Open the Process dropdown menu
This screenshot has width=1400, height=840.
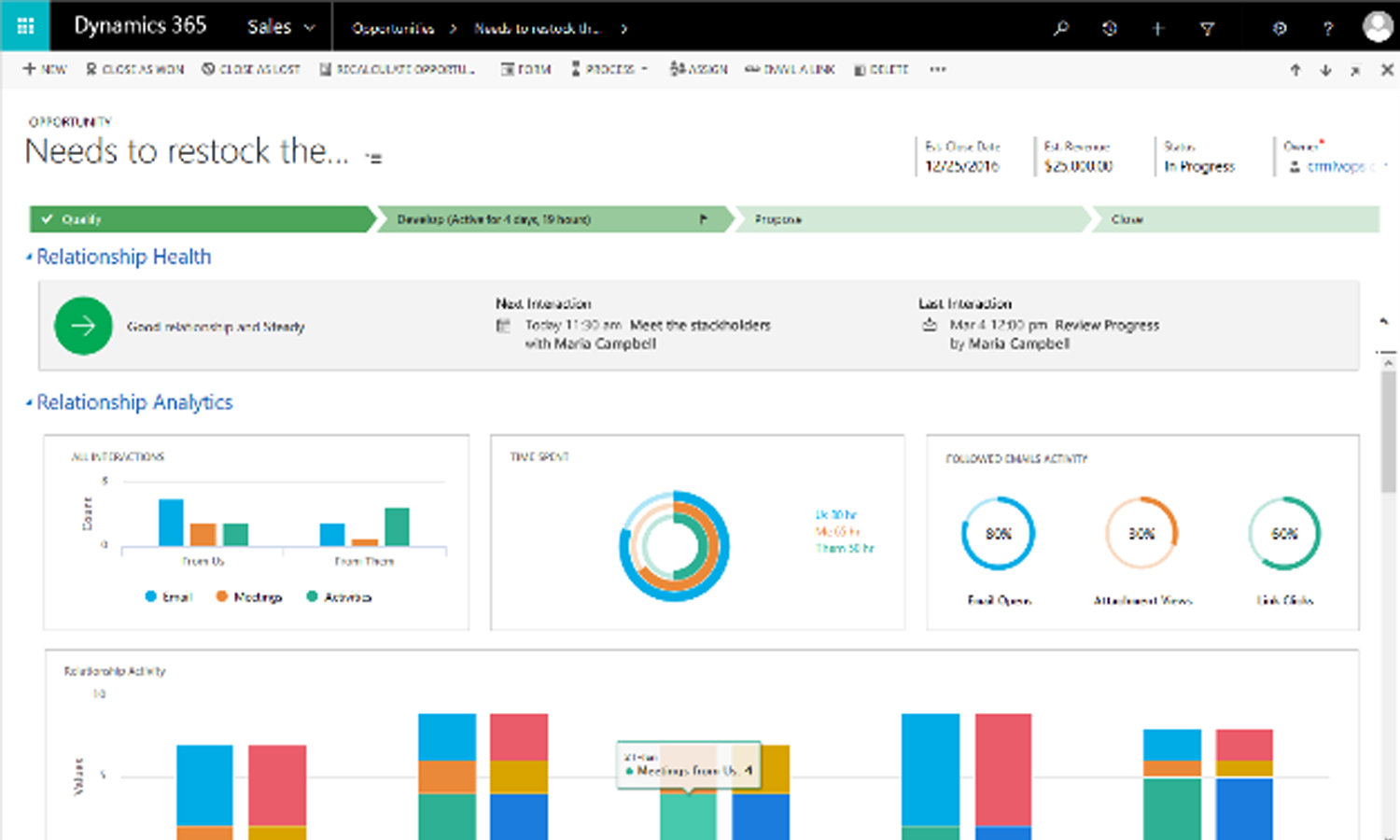coord(609,69)
